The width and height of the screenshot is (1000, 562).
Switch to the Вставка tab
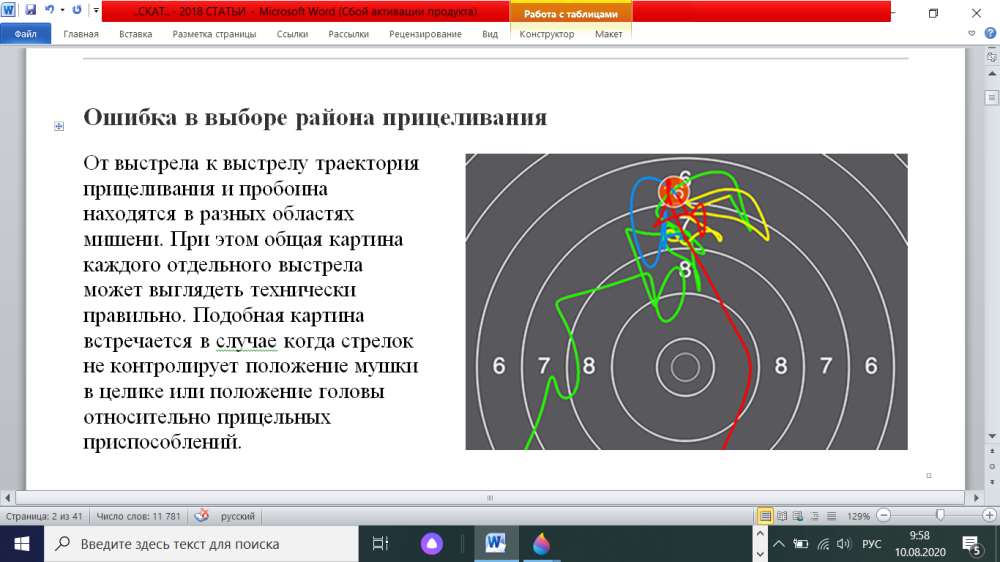[x=135, y=34]
